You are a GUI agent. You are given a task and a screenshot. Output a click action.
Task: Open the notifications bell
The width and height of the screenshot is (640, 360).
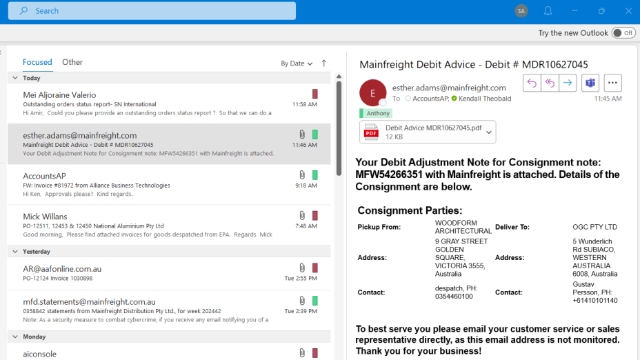point(548,11)
